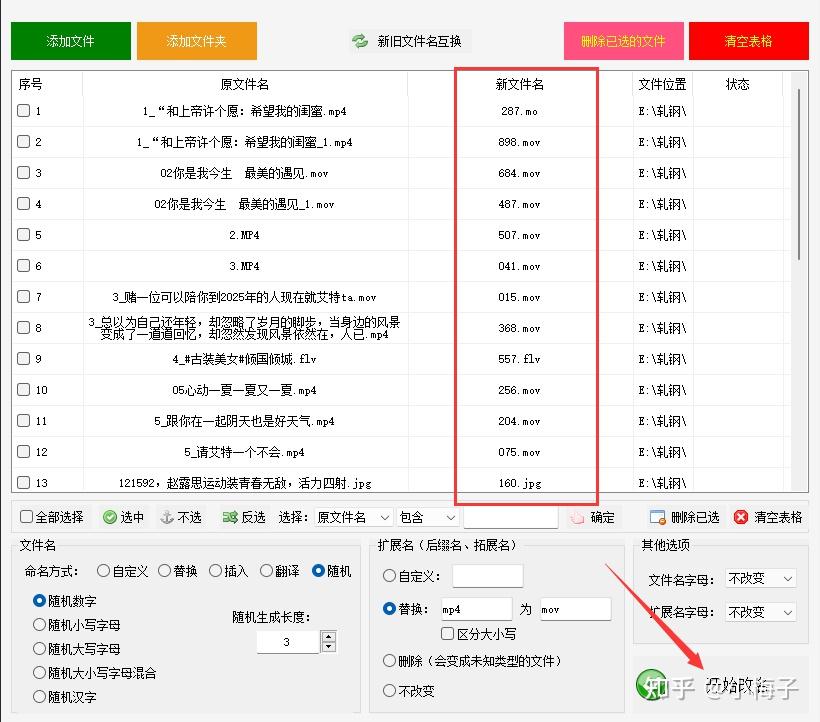Select the 翻译 naming mode radio
The height and width of the screenshot is (722, 820).
[x=266, y=571]
